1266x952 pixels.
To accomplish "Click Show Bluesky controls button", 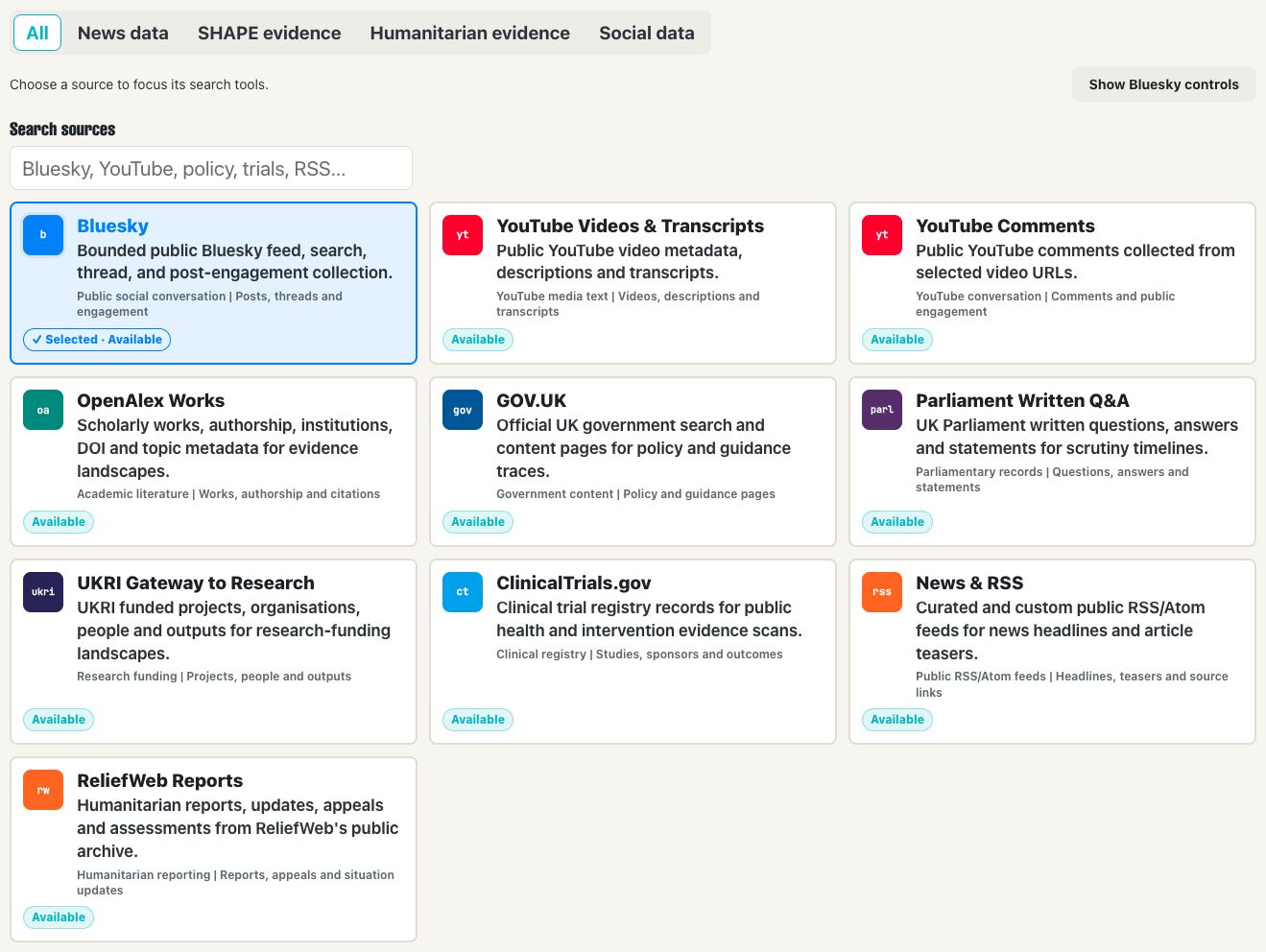I will click(1163, 84).
